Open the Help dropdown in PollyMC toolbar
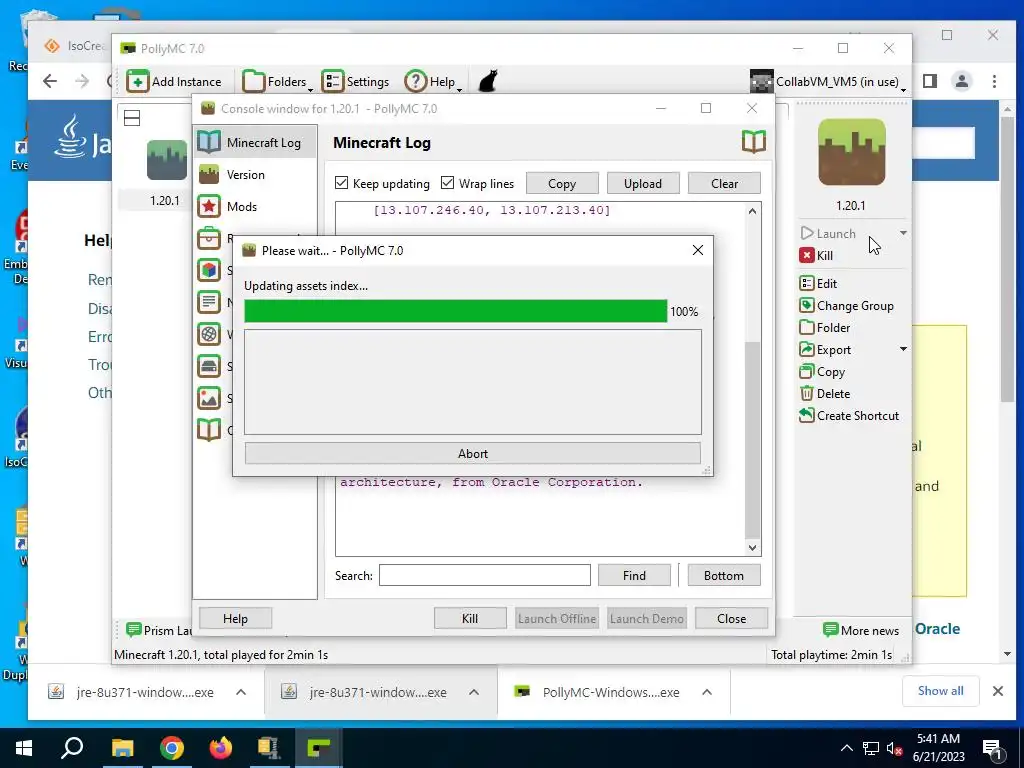The image size is (1024, 768). (434, 82)
